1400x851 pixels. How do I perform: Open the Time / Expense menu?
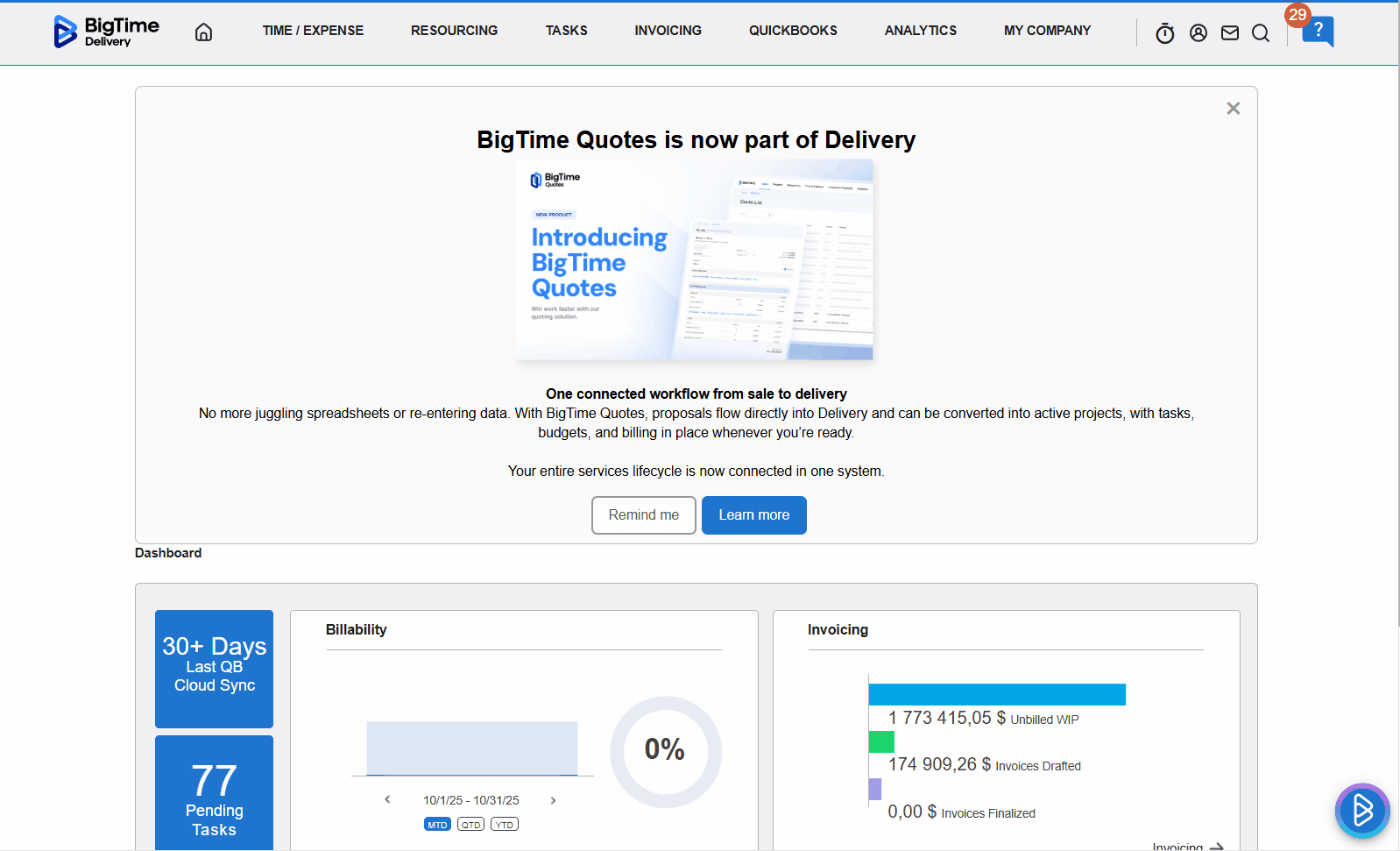click(x=313, y=31)
